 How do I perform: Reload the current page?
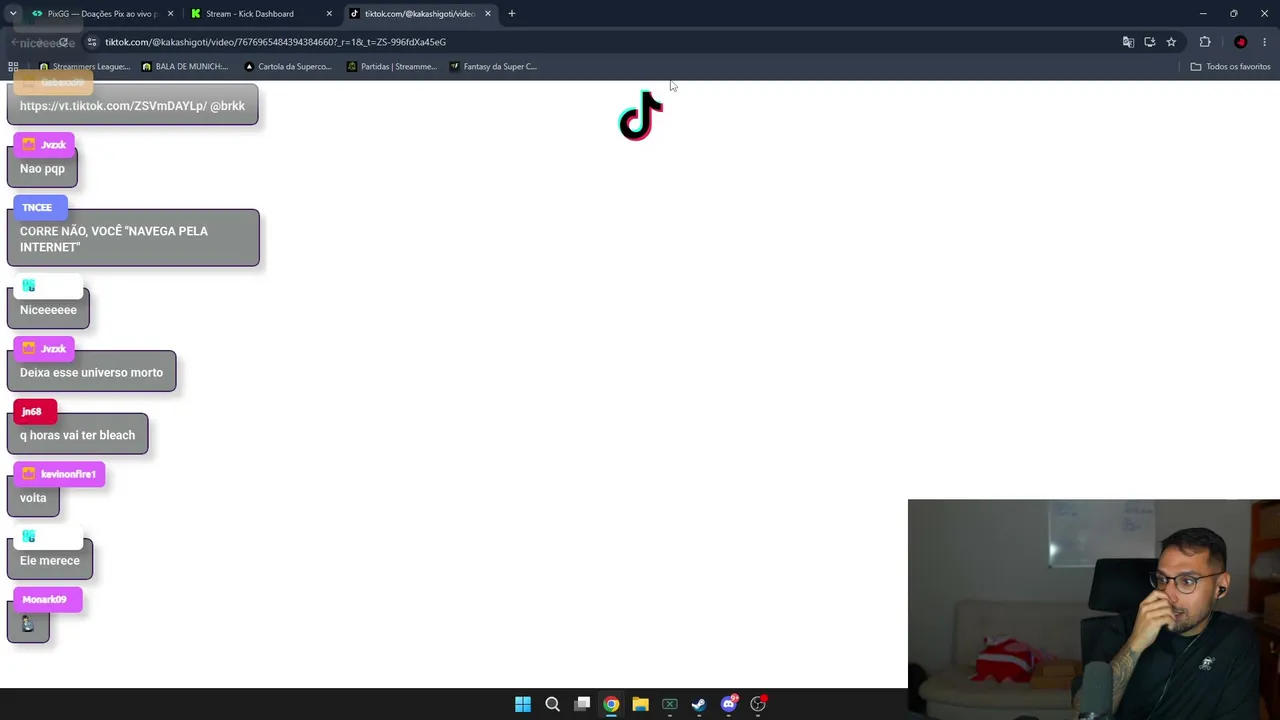(63, 42)
